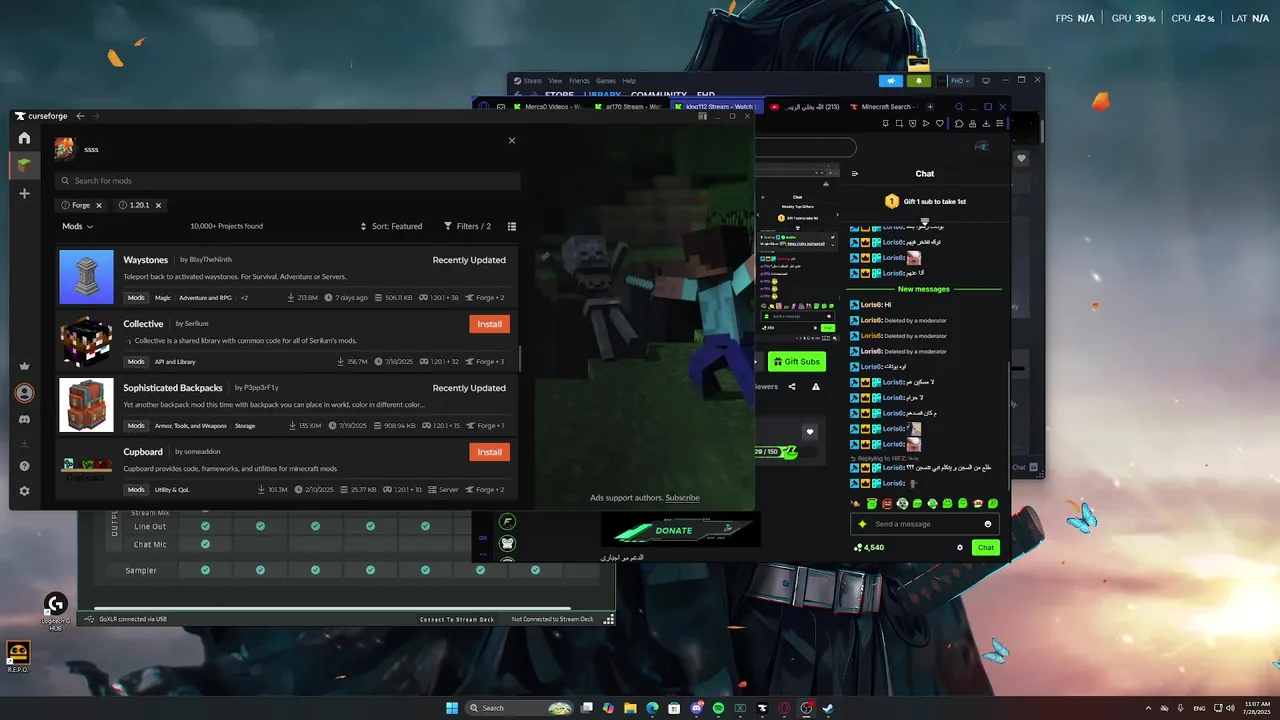Close the mod browser panel with the X
The image size is (1280, 720).
coord(512,140)
